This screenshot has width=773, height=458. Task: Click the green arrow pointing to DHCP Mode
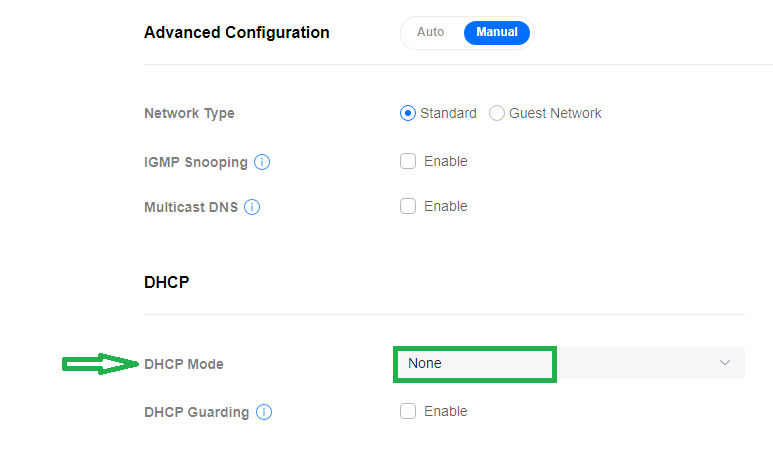pos(100,364)
